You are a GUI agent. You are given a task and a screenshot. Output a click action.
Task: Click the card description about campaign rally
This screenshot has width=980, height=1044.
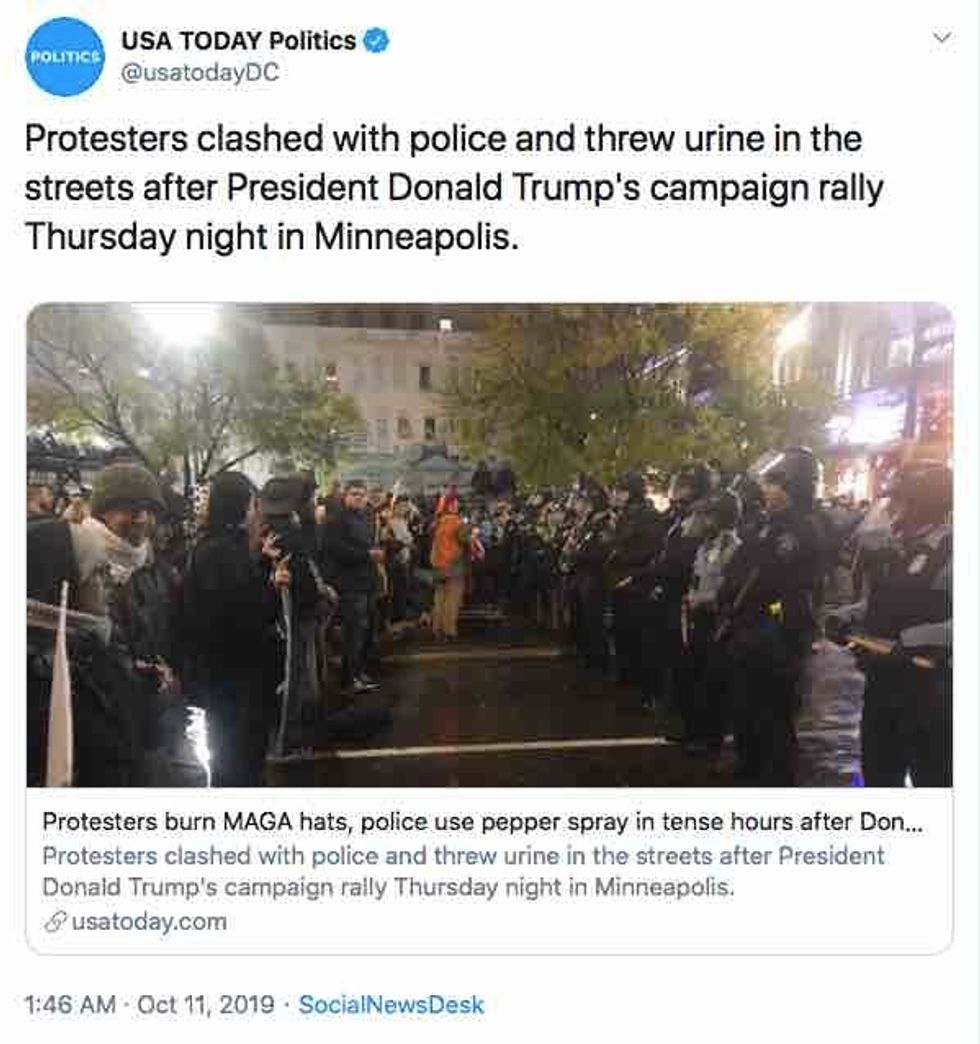pyautogui.click(x=463, y=871)
